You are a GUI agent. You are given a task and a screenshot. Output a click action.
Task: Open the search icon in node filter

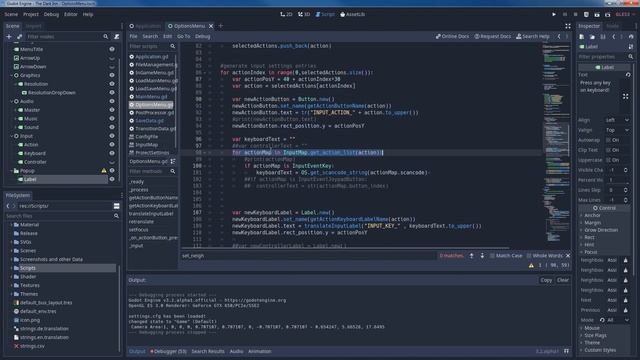pos(106,37)
